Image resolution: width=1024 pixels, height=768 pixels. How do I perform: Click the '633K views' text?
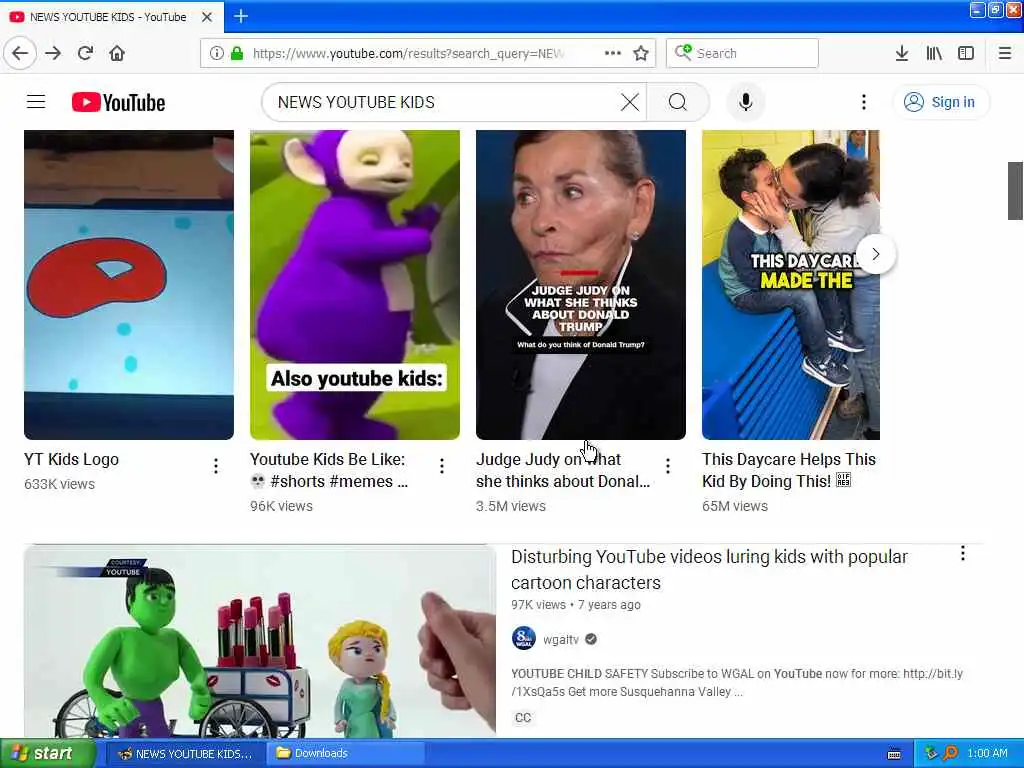click(x=59, y=484)
